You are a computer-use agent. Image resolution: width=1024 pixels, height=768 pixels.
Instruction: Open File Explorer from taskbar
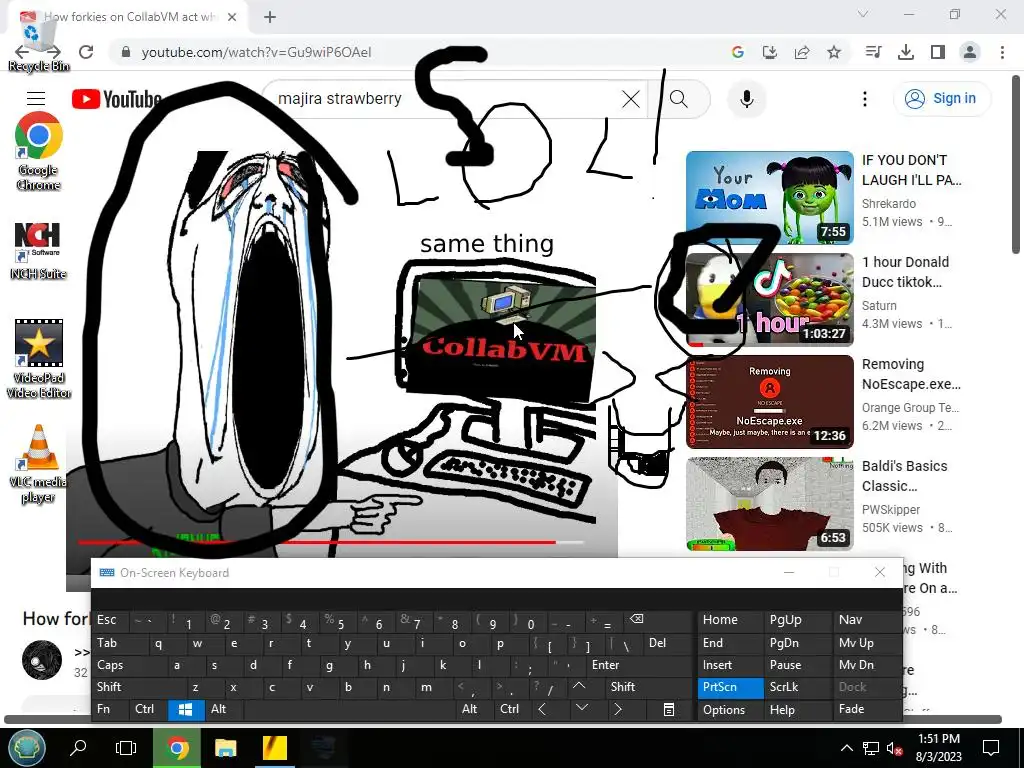tap(225, 747)
